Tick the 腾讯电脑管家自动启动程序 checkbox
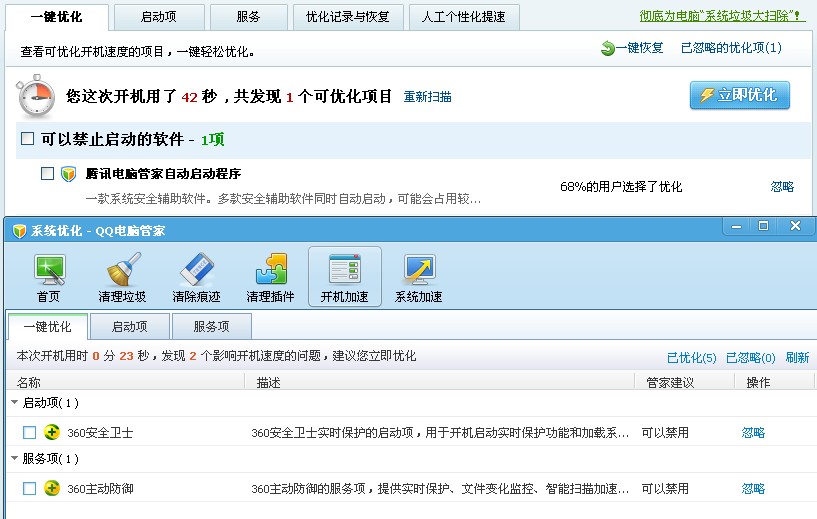The width and height of the screenshot is (817, 519). pos(47,173)
